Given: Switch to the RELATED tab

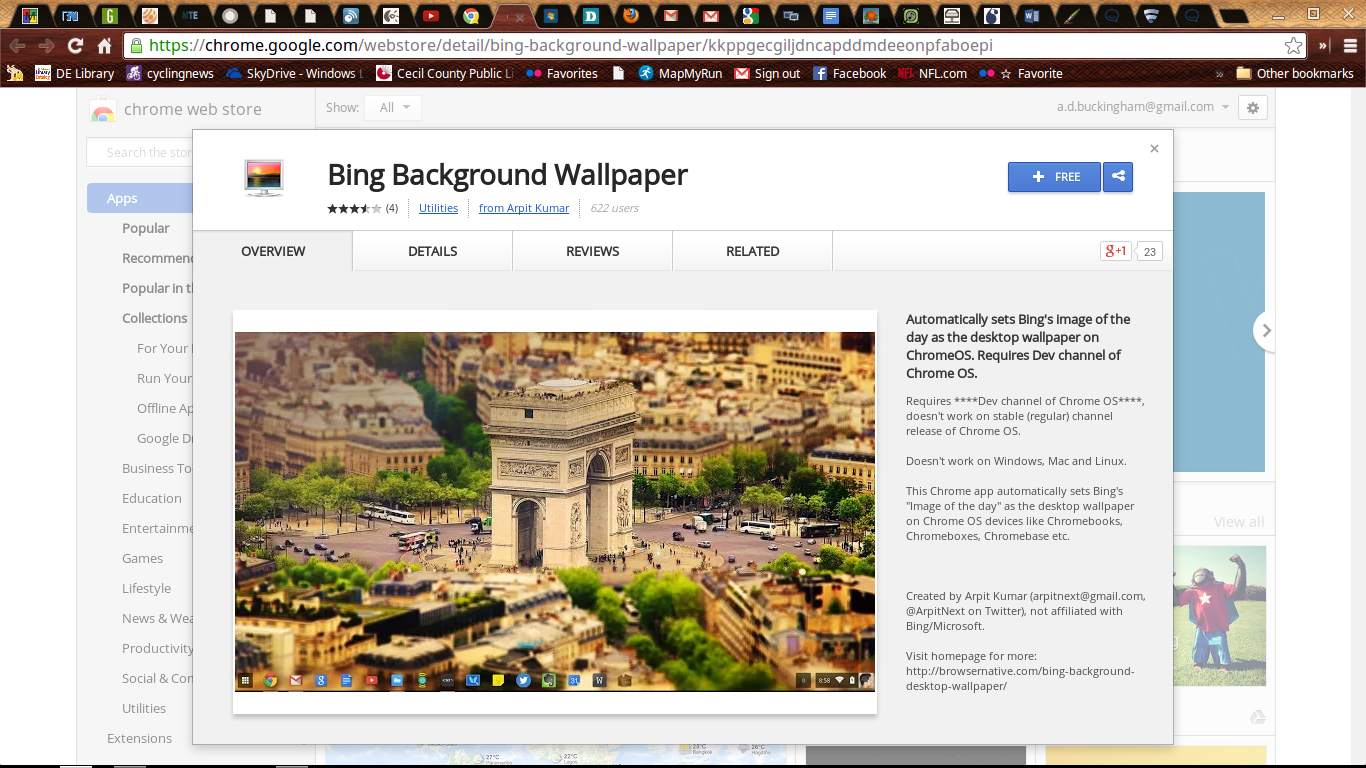Looking at the screenshot, I should (753, 251).
